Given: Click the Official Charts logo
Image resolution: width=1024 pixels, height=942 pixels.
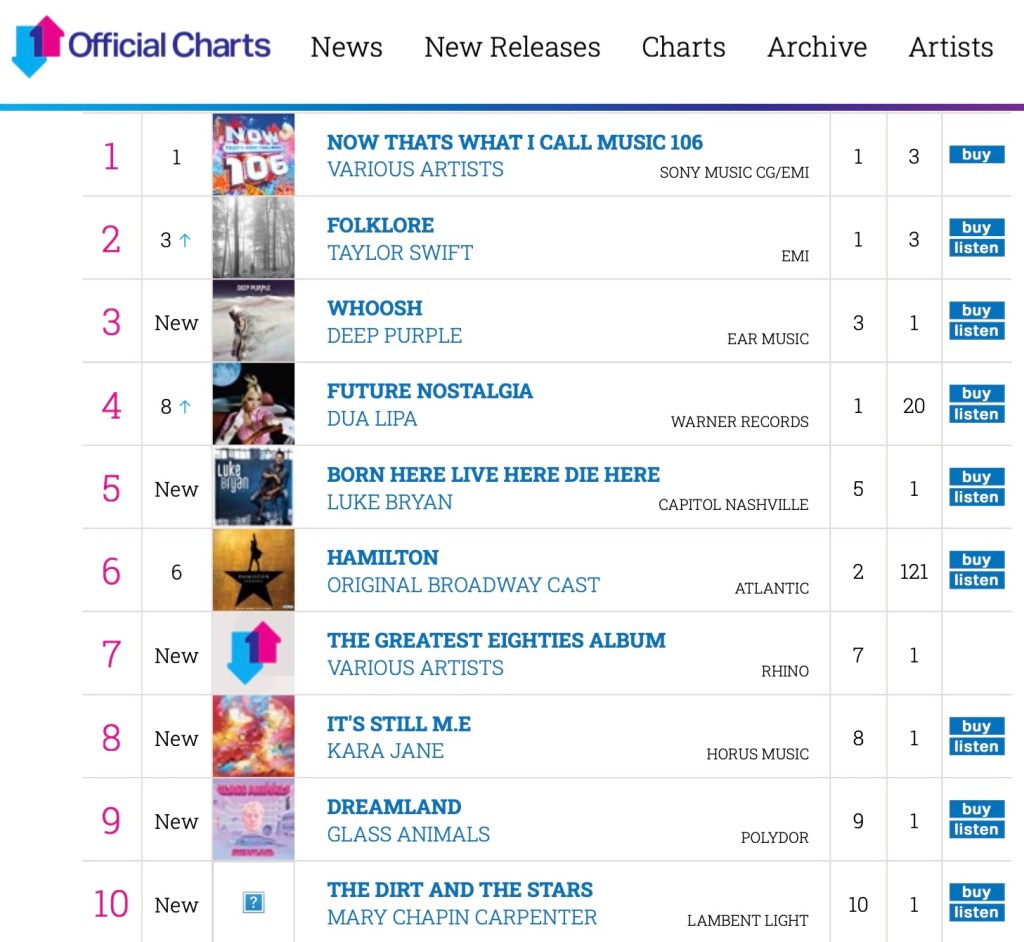Looking at the screenshot, I should coord(141,46).
